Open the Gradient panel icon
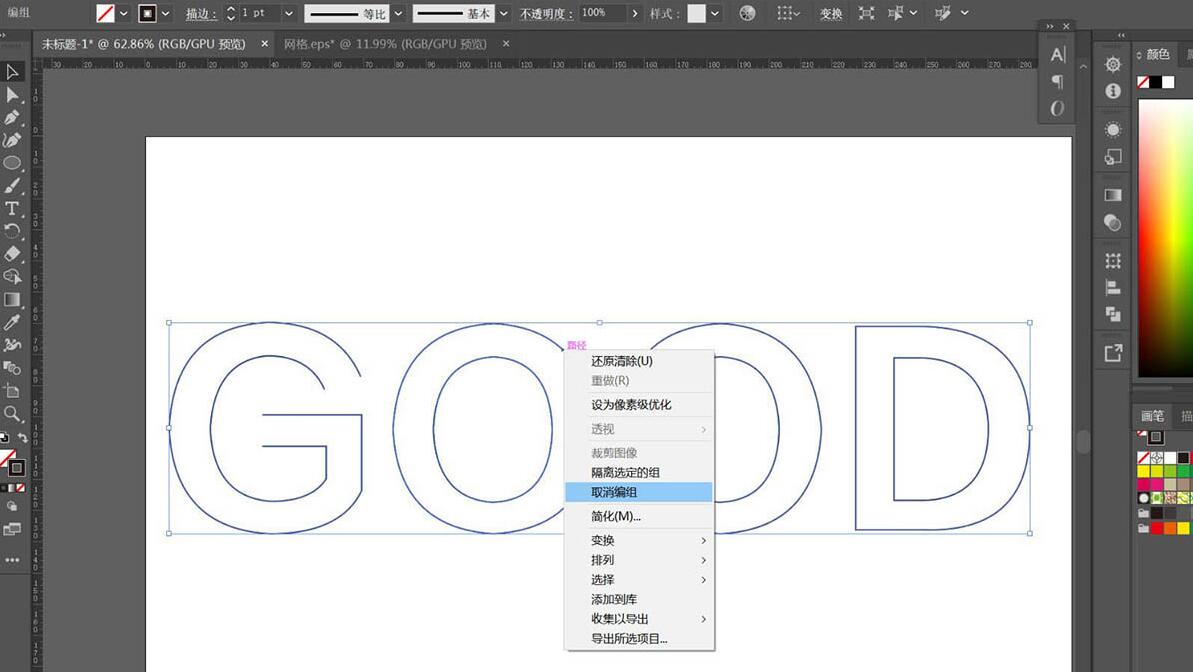 [x=1111, y=193]
